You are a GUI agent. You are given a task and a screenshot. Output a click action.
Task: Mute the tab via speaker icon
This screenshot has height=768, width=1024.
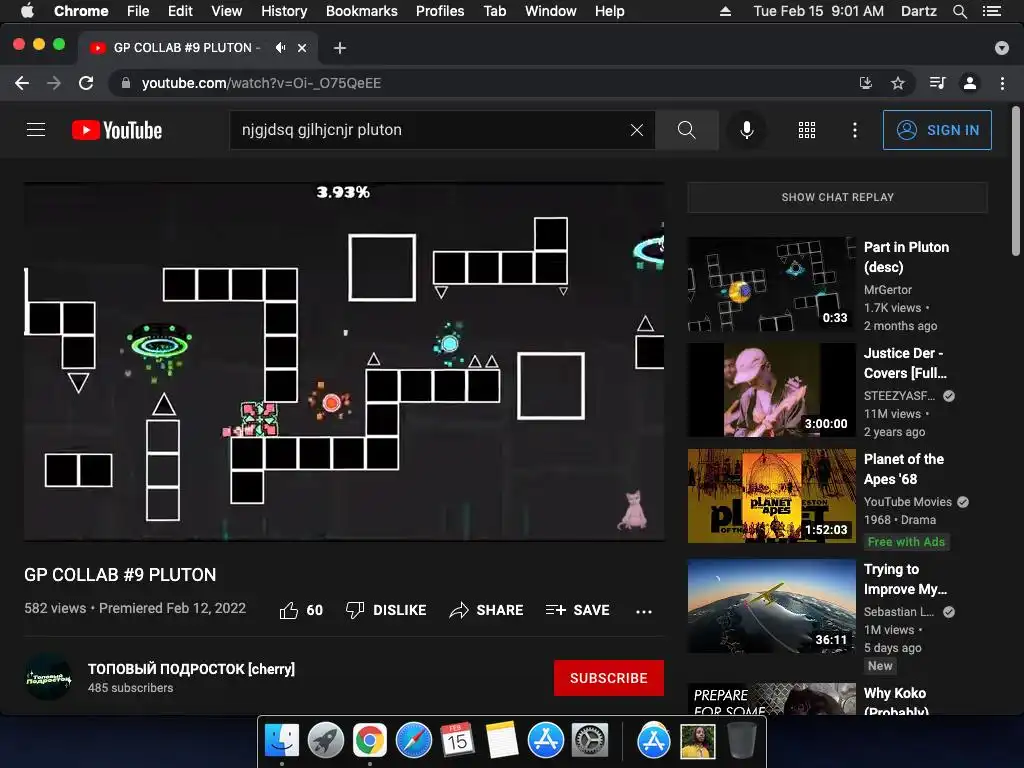tap(280, 48)
